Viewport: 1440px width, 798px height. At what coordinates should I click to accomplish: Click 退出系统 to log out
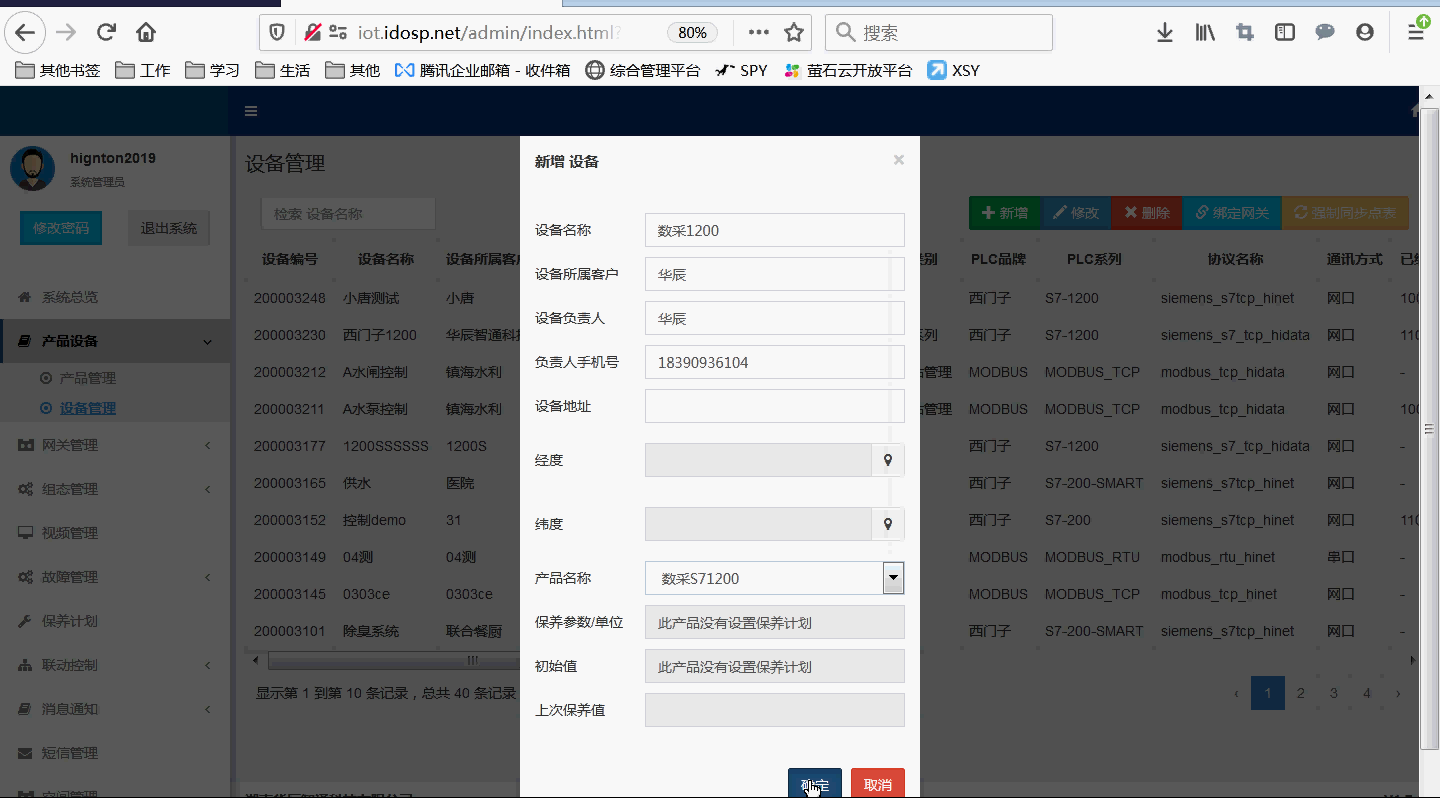168,227
